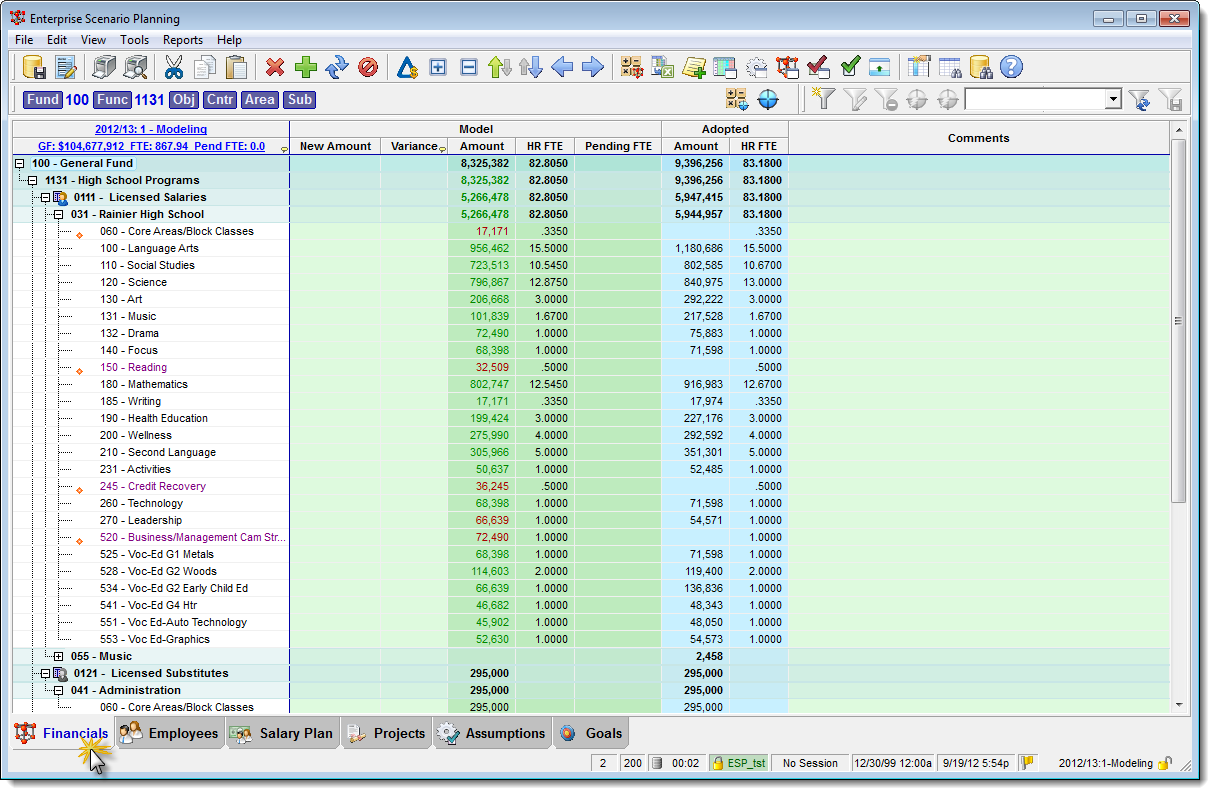Screen dimensions: 1215x795
Task: Refresh data with the circular arrows icon
Action: pos(336,67)
